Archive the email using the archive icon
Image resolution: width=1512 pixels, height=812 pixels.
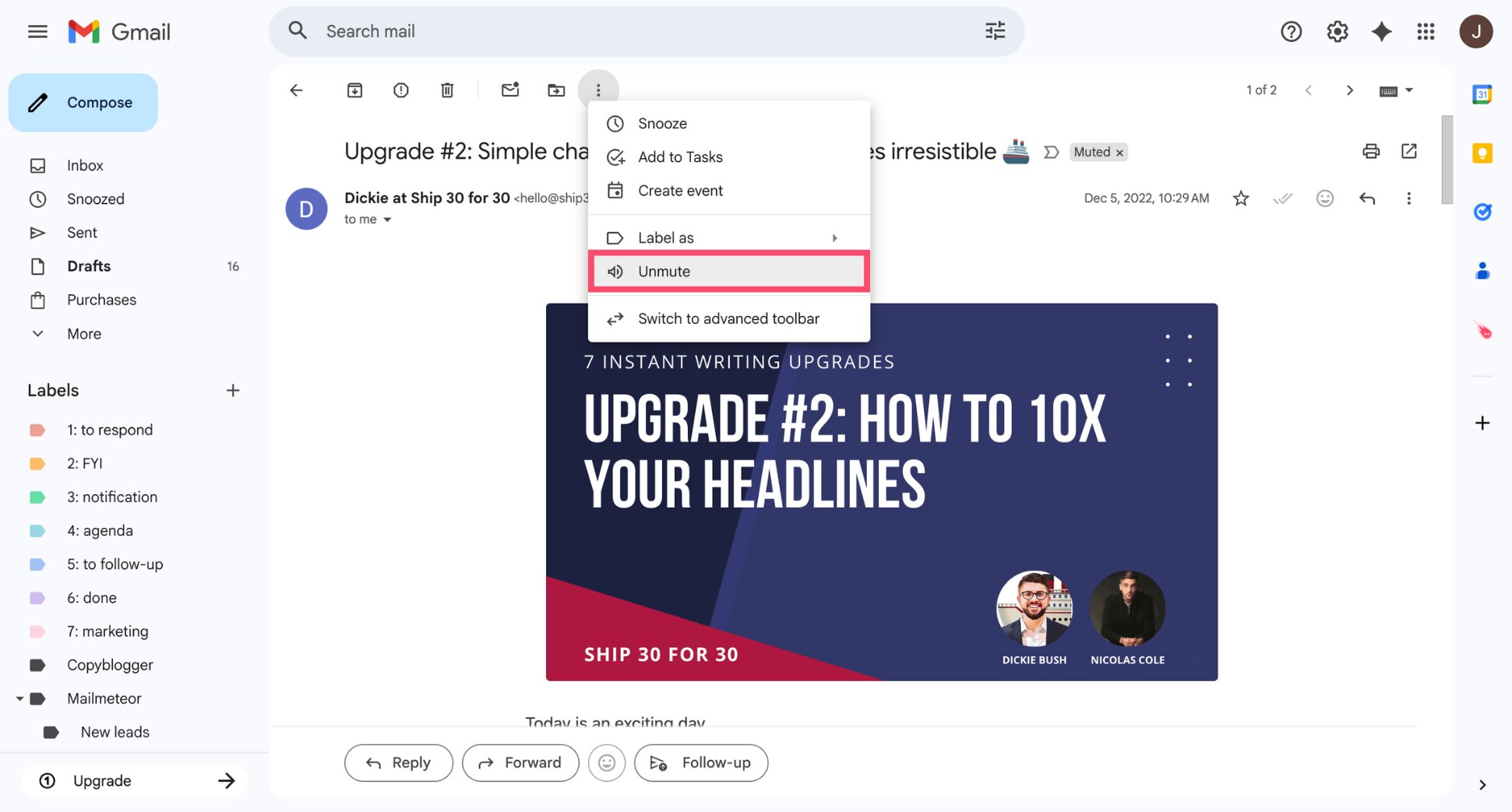point(354,90)
